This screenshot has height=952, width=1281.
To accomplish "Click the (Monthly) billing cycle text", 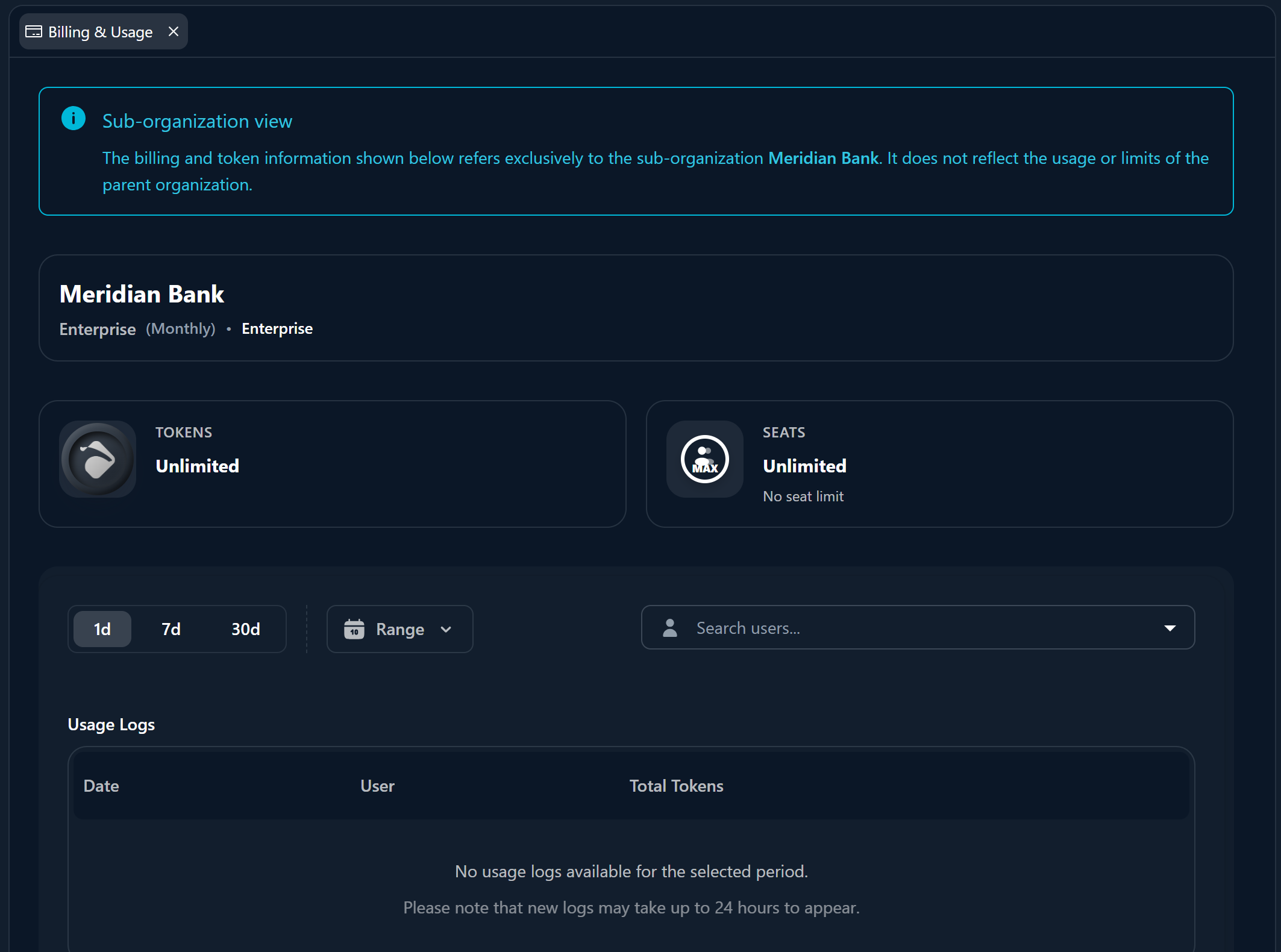I will coord(180,328).
